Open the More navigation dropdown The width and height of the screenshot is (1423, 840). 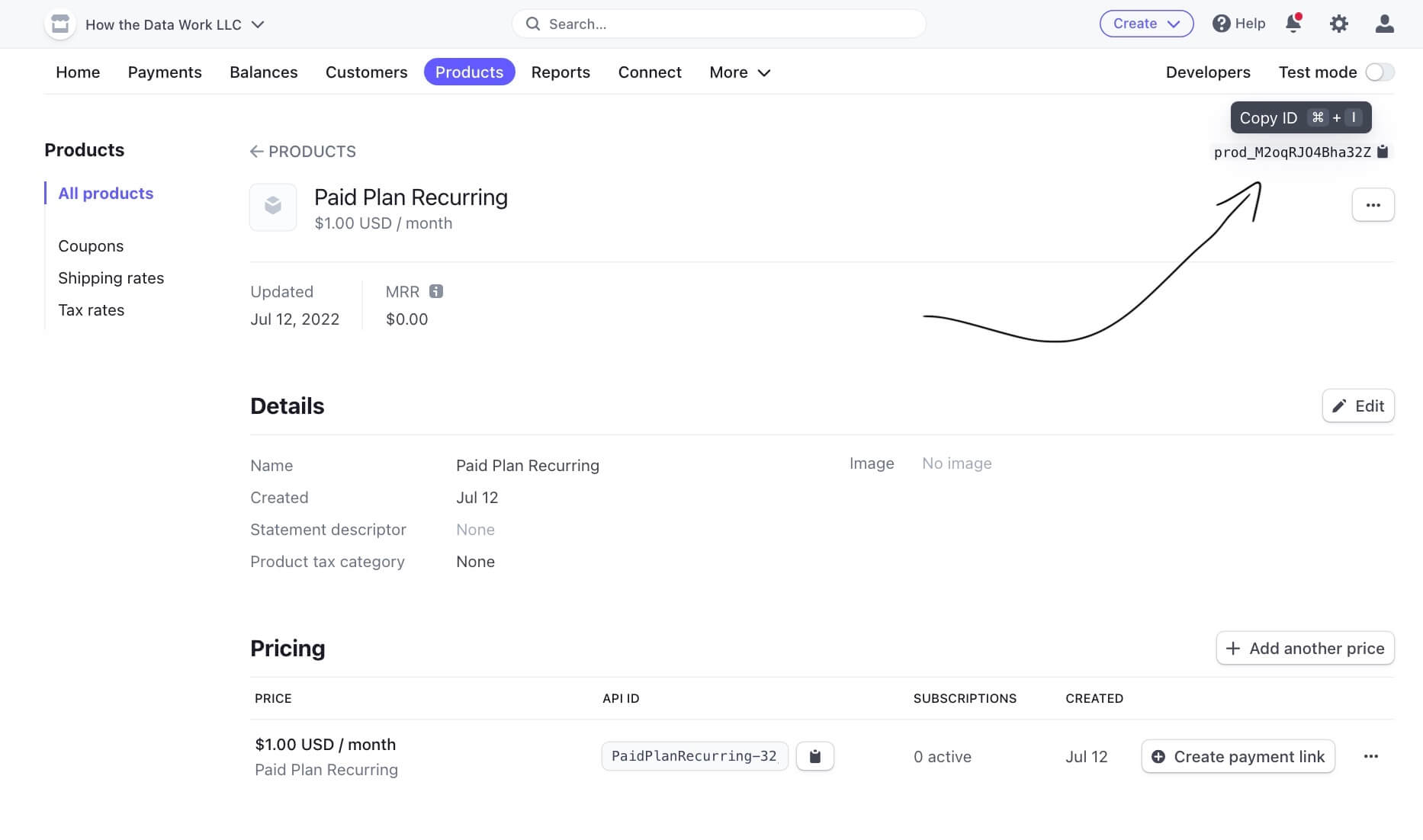pyautogui.click(x=740, y=72)
